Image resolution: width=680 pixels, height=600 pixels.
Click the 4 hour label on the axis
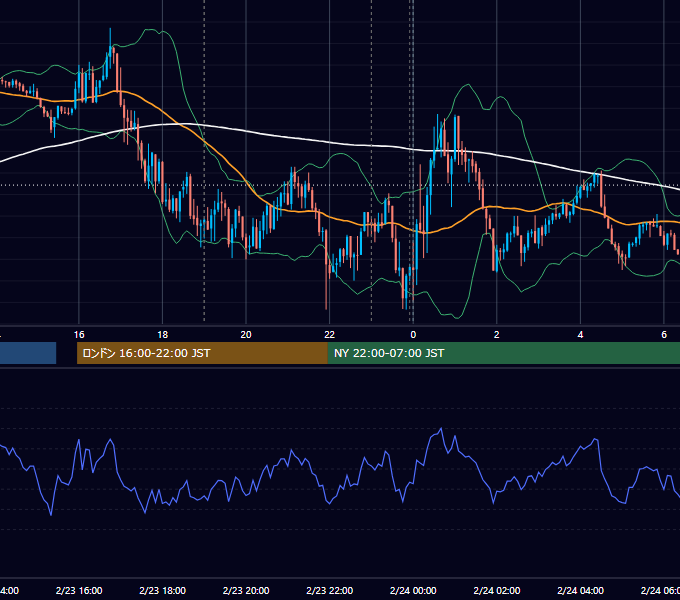coord(580,335)
